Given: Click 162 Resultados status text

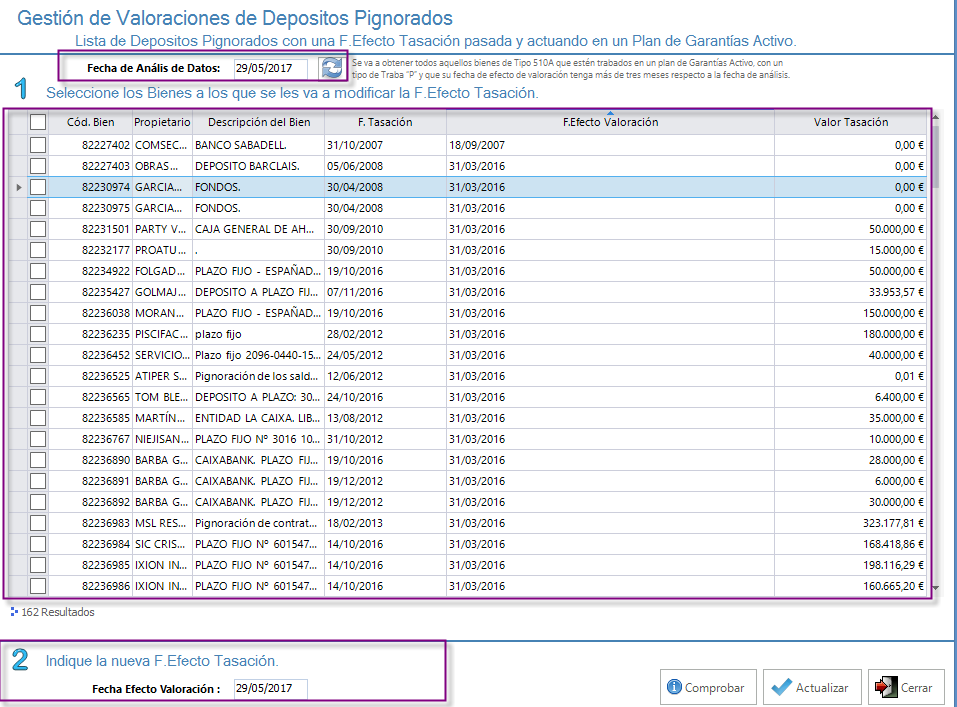Looking at the screenshot, I should click(58, 612).
